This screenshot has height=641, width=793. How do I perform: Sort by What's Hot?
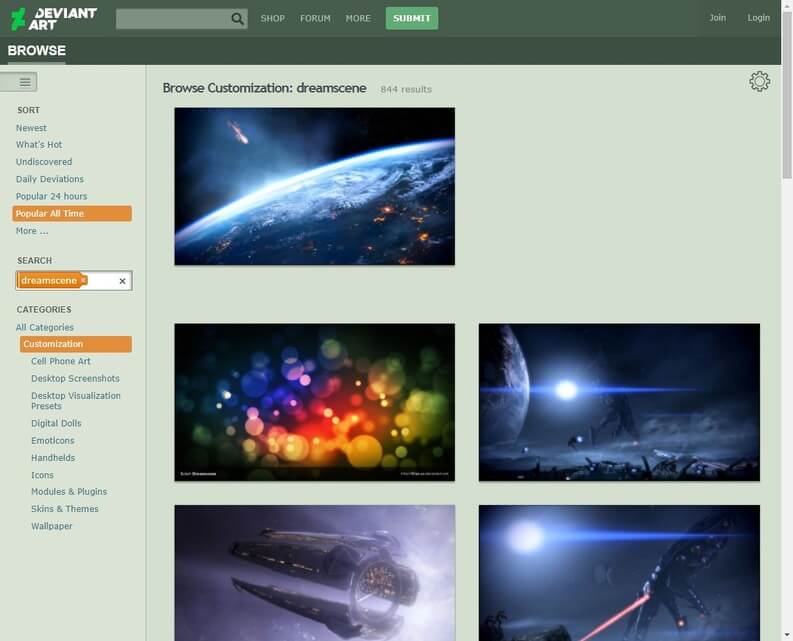tap(39, 145)
